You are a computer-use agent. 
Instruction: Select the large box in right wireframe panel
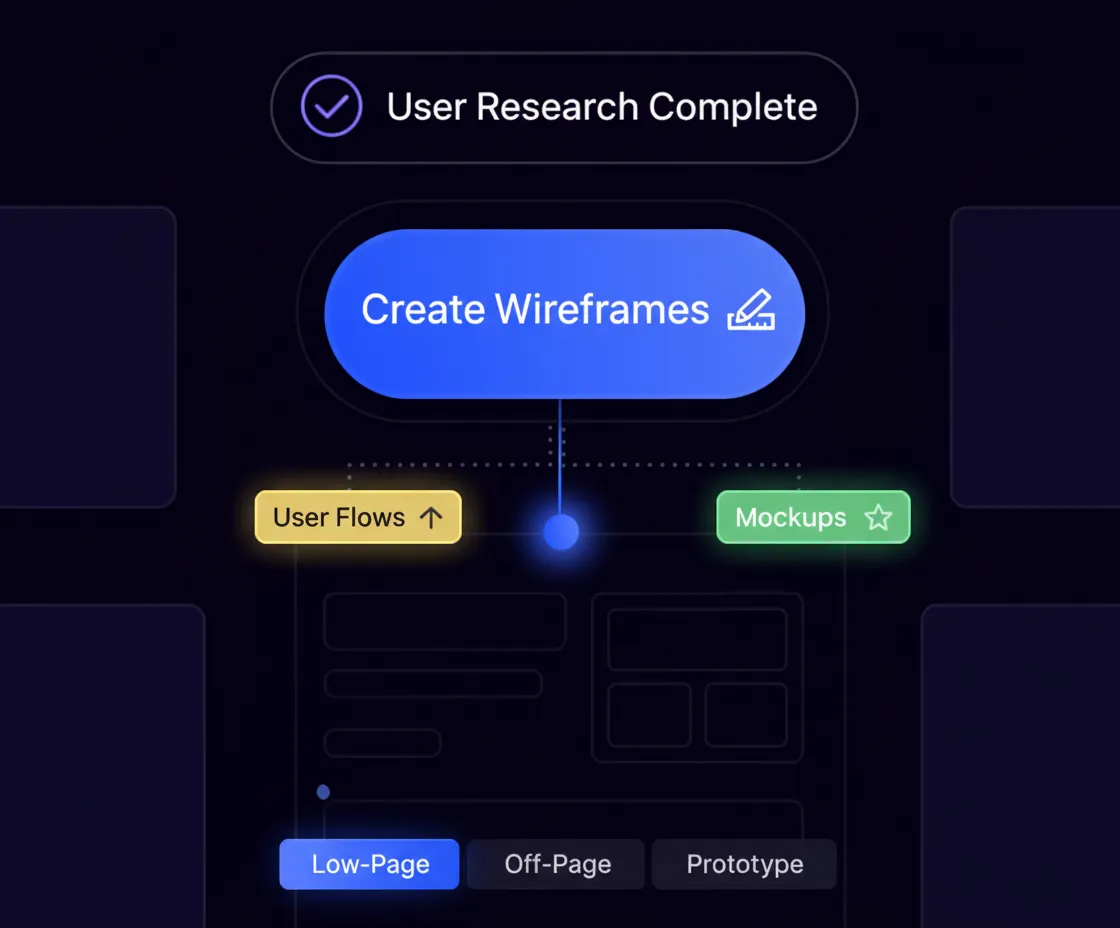[x=697, y=639]
